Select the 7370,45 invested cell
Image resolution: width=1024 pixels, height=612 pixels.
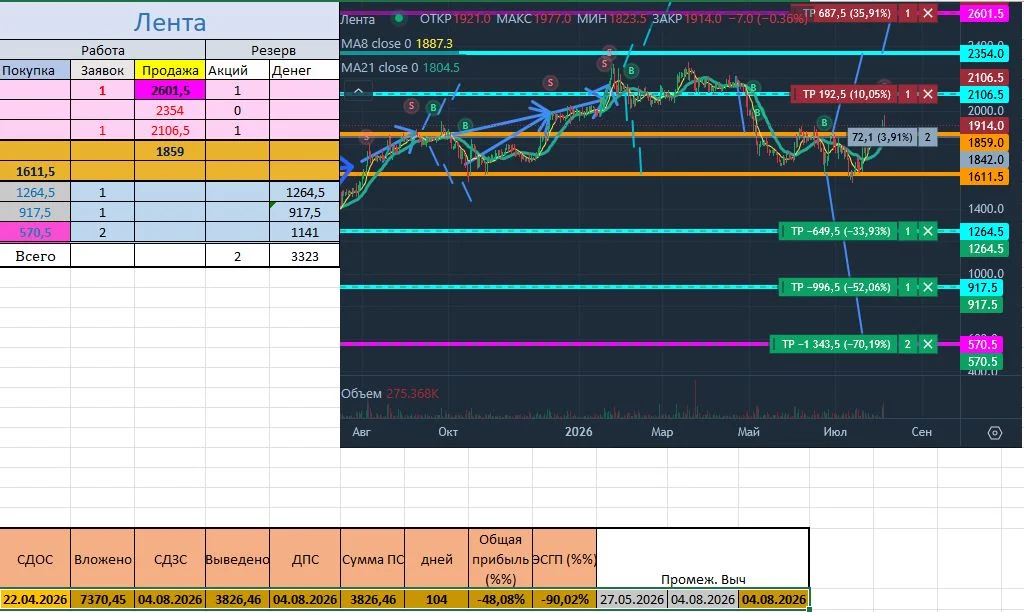point(103,599)
